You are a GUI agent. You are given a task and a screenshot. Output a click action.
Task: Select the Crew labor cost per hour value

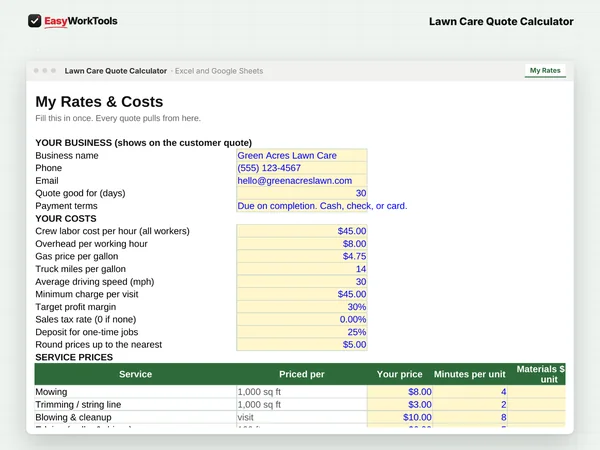(302, 231)
